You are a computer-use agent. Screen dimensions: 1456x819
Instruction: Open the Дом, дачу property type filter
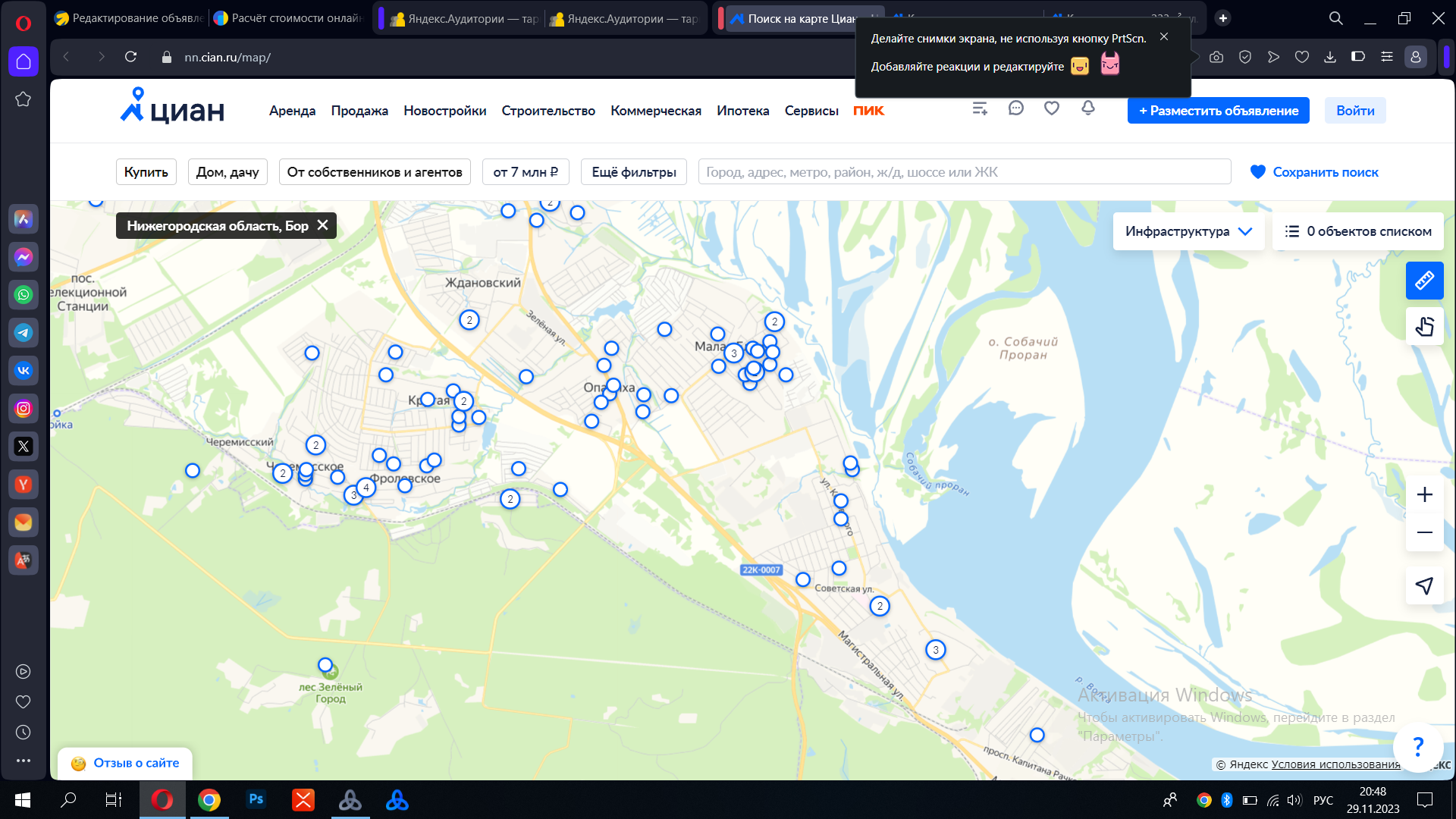[x=227, y=172]
